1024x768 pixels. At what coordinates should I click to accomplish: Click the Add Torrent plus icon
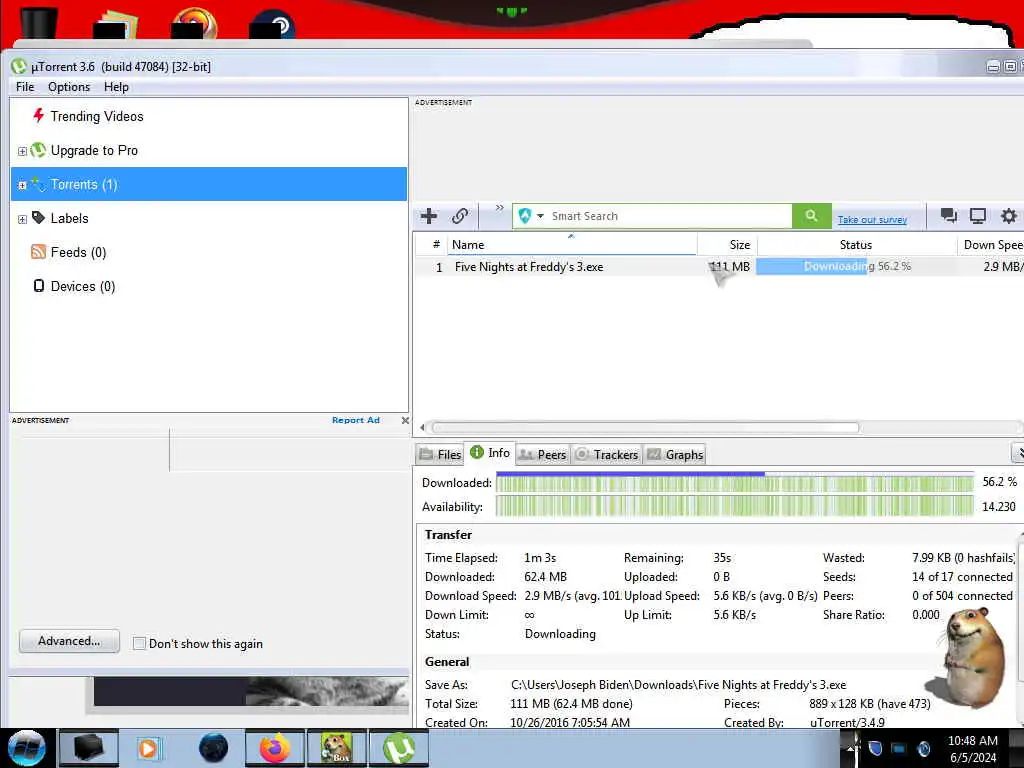pyautogui.click(x=429, y=216)
